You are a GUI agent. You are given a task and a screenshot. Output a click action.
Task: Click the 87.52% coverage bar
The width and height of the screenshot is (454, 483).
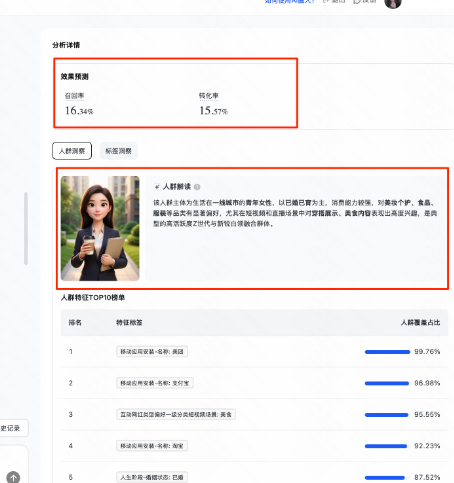click(x=385, y=477)
